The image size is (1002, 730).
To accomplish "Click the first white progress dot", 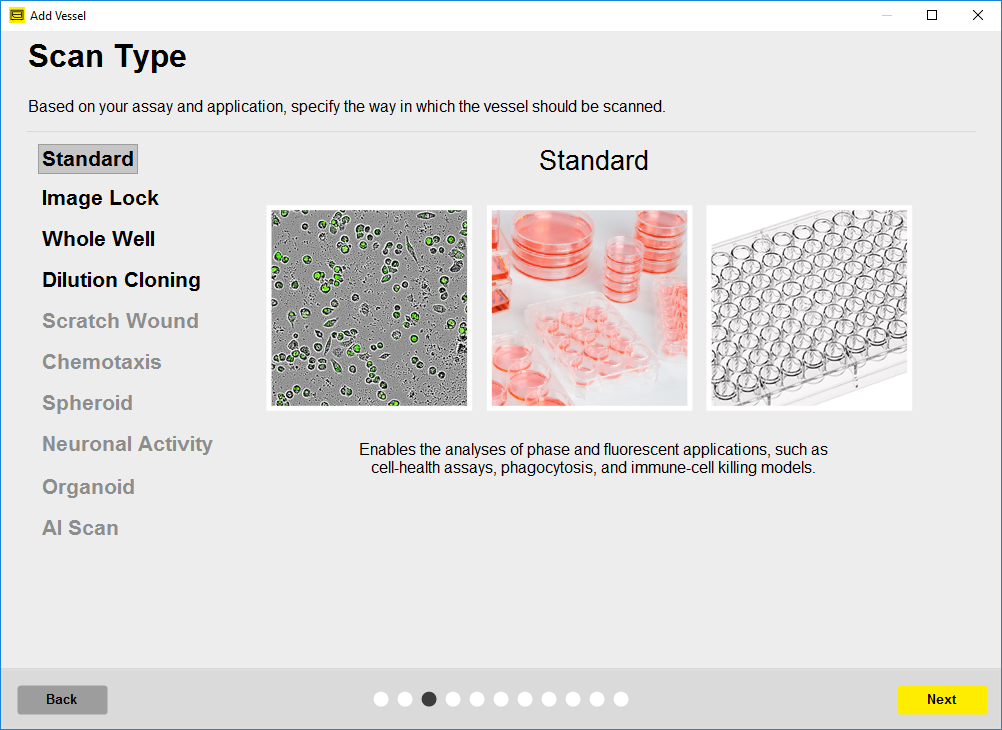I will click(381, 699).
